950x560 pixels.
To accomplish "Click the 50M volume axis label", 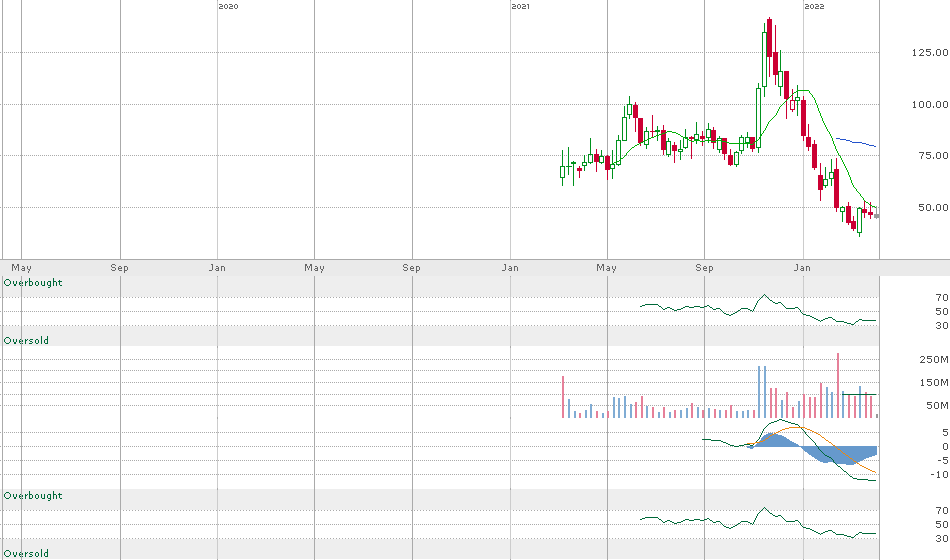I will 937,405.
